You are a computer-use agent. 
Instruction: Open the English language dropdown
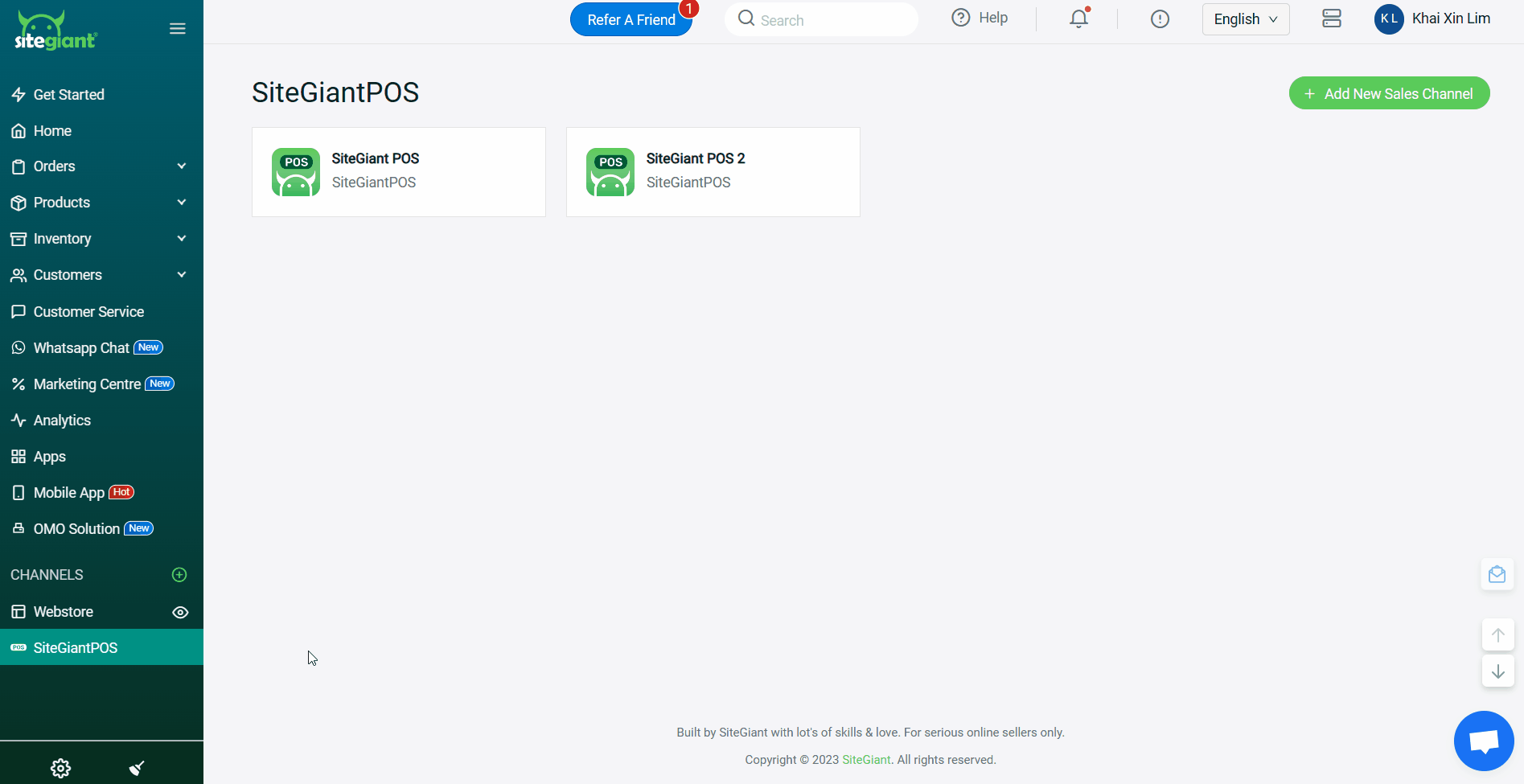coord(1245,19)
